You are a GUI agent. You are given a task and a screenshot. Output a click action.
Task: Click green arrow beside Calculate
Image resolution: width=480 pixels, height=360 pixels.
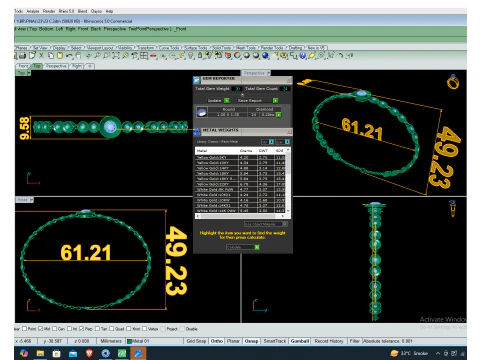pos(257,247)
